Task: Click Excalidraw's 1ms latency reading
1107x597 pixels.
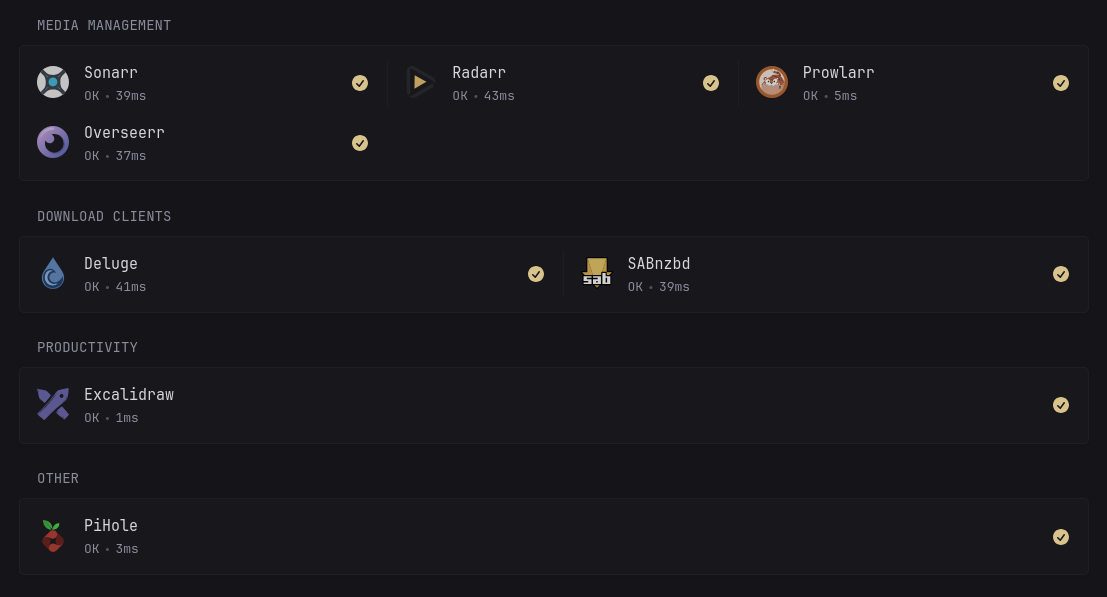Action: click(x=126, y=418)
